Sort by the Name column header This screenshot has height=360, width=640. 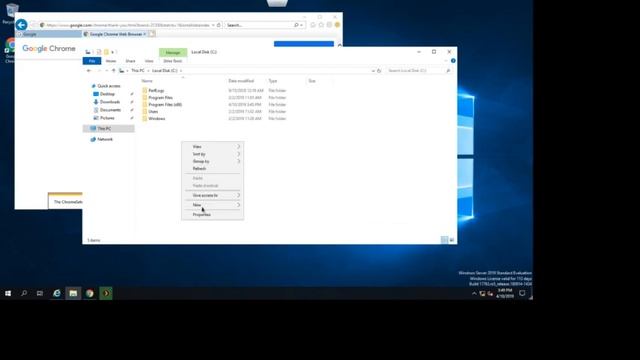[x=147, y=81]
